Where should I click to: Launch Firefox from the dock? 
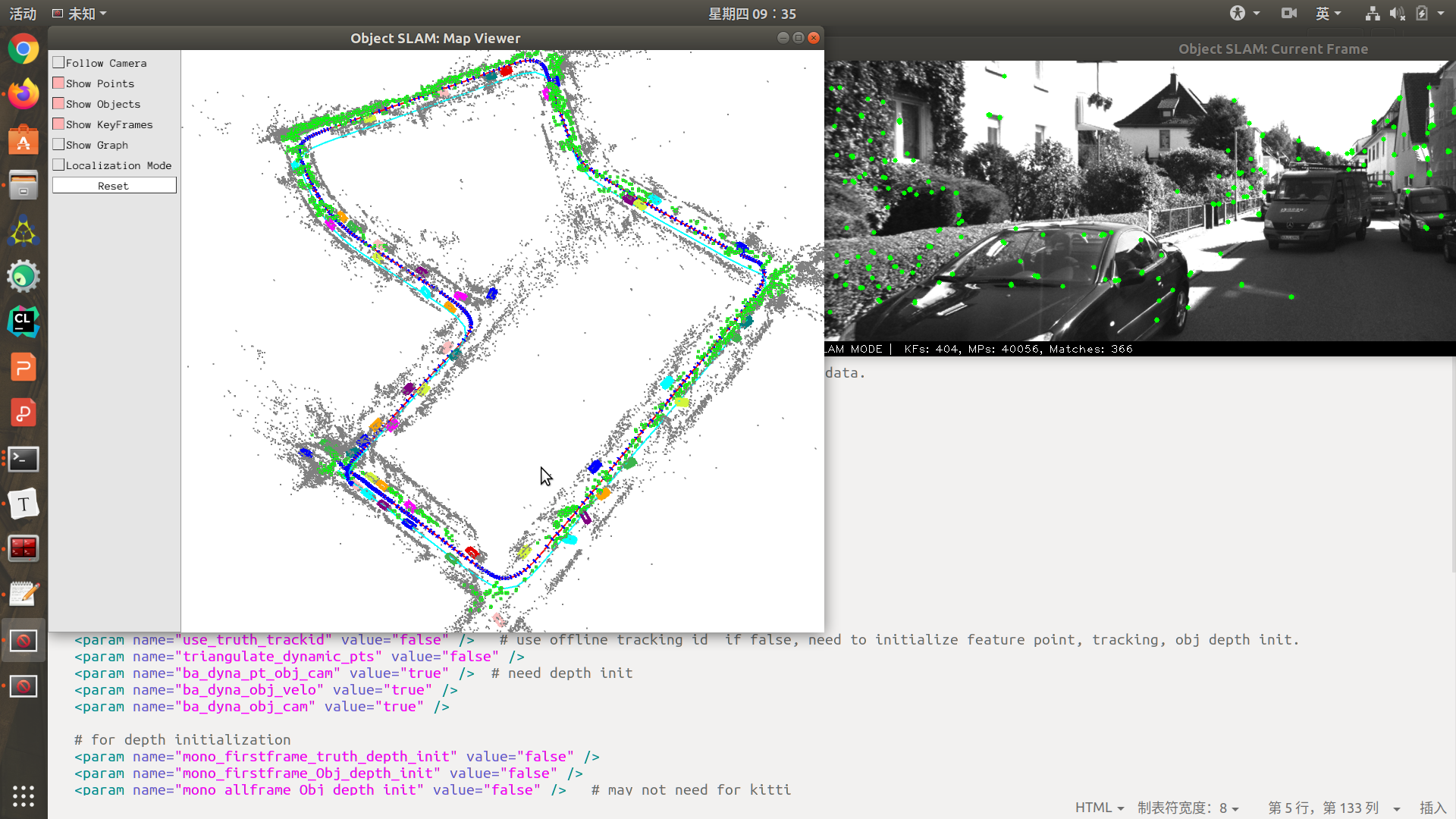pos(24,95)
